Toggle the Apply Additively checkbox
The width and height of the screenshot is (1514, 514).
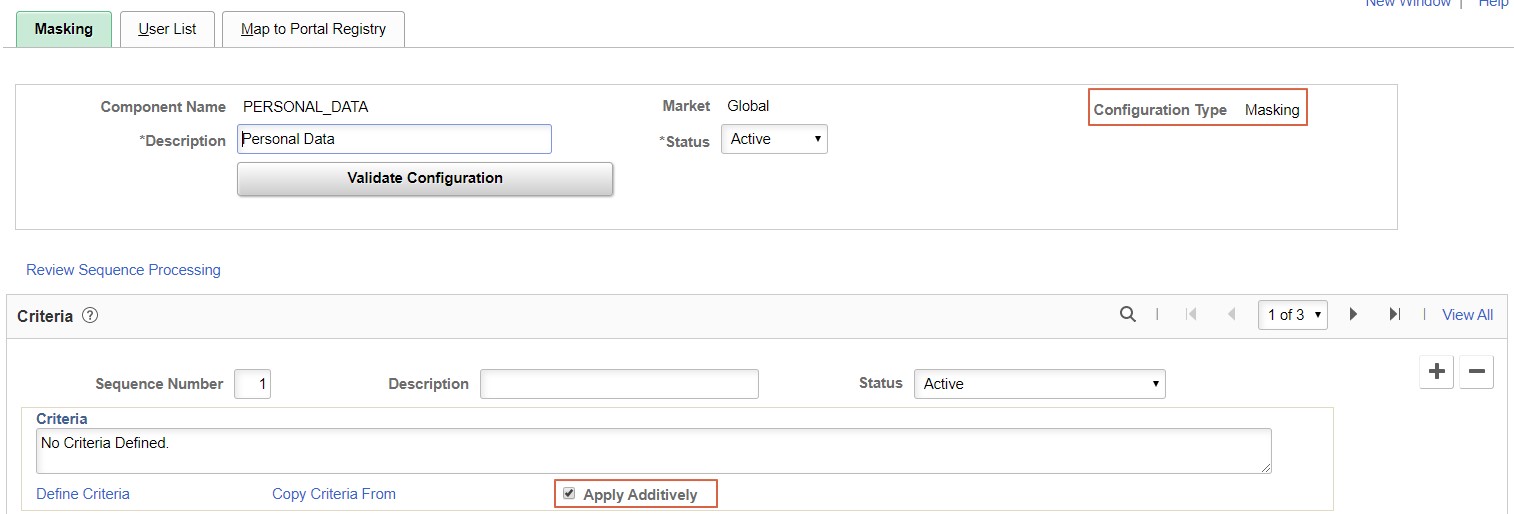point(569,493)
